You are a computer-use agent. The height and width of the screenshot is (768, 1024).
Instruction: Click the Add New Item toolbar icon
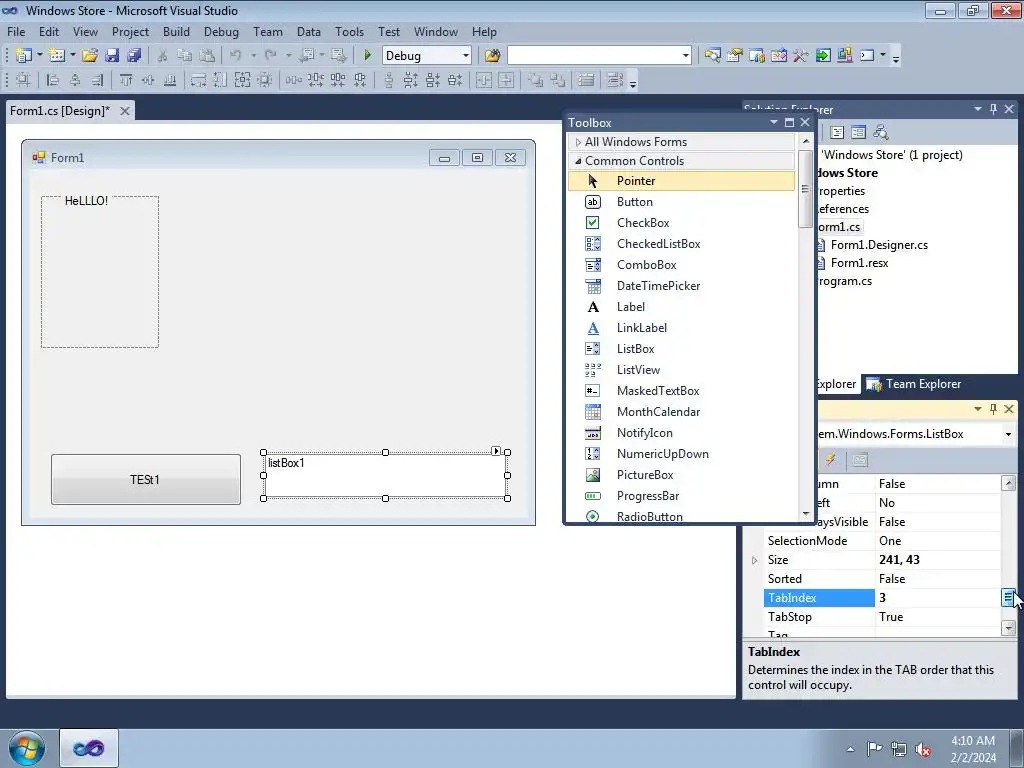57,56
